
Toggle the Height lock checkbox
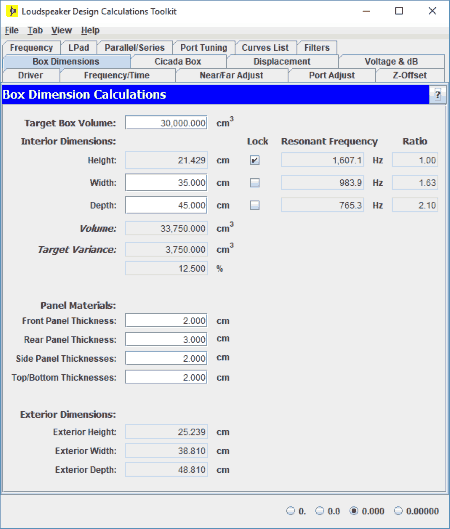click(255, 160)
